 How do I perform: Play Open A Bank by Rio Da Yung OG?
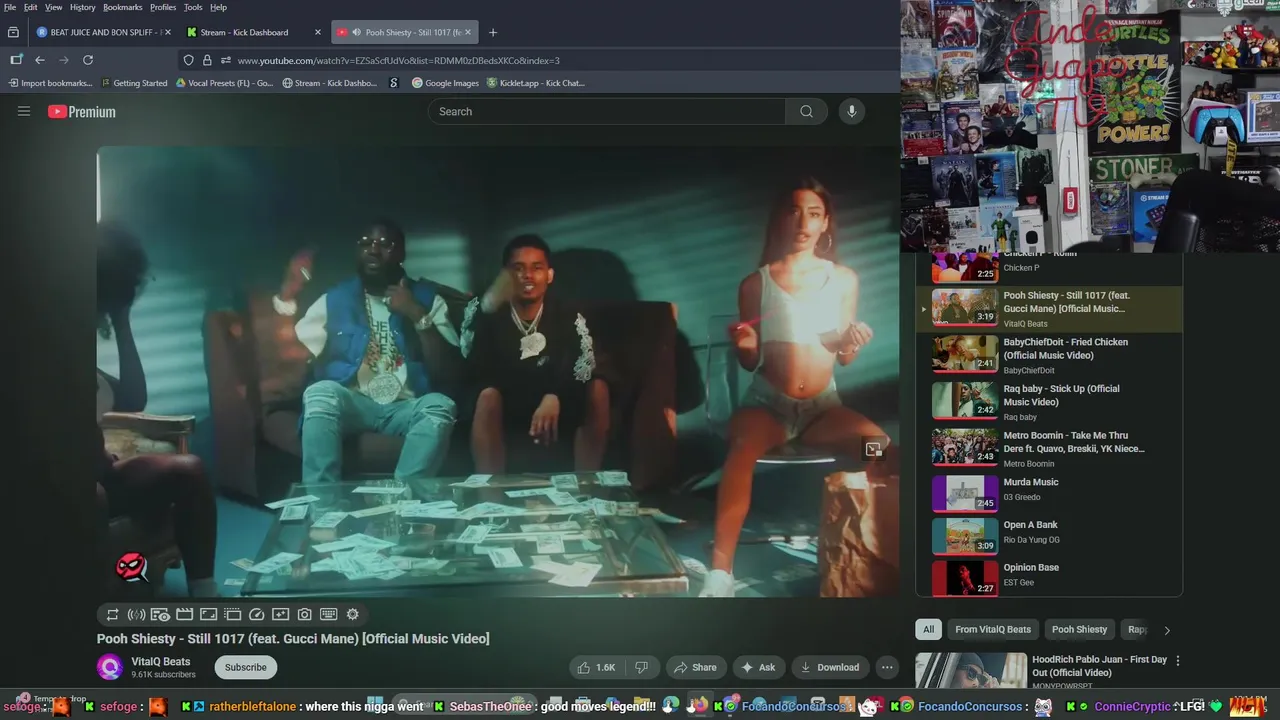pyautogui.click(x=1049, y=535)
